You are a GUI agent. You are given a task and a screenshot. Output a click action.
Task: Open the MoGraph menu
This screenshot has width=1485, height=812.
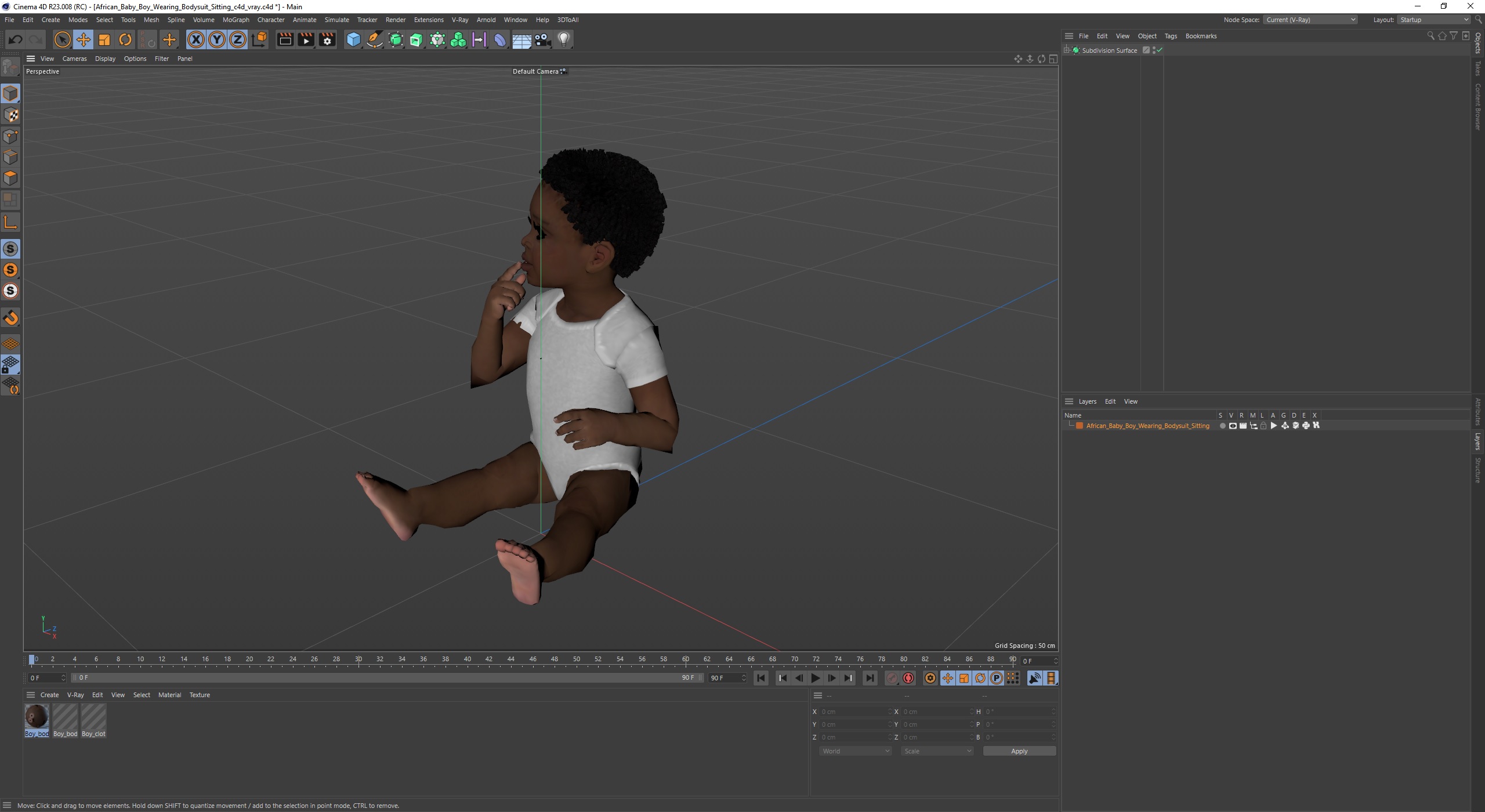[236, 20]
